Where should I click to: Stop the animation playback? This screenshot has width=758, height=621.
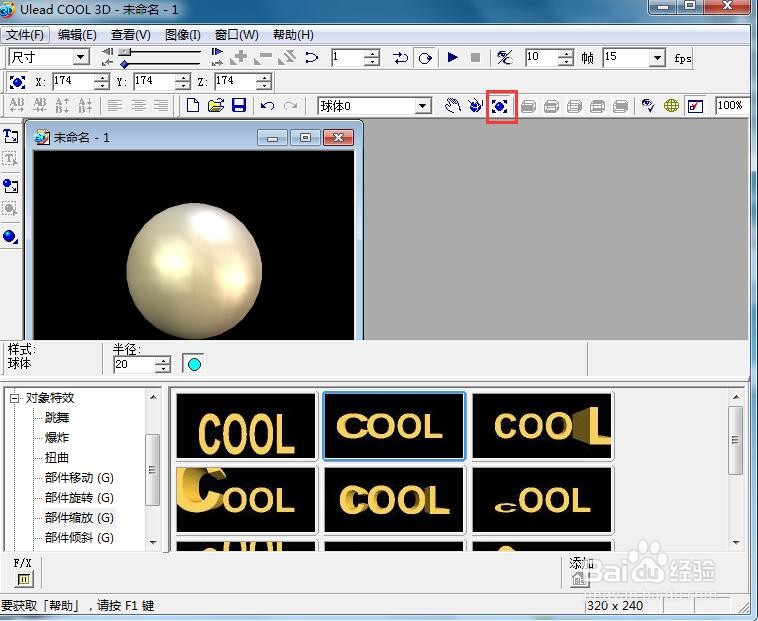click(x=475, y=58)
